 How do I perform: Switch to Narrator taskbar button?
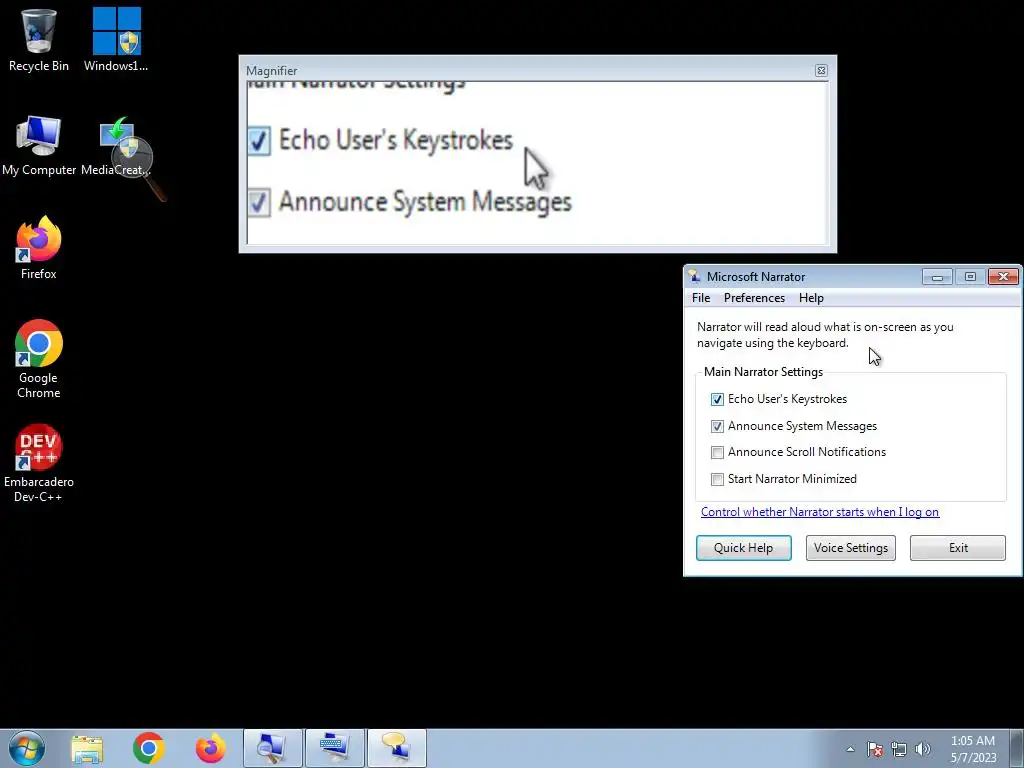396,748
